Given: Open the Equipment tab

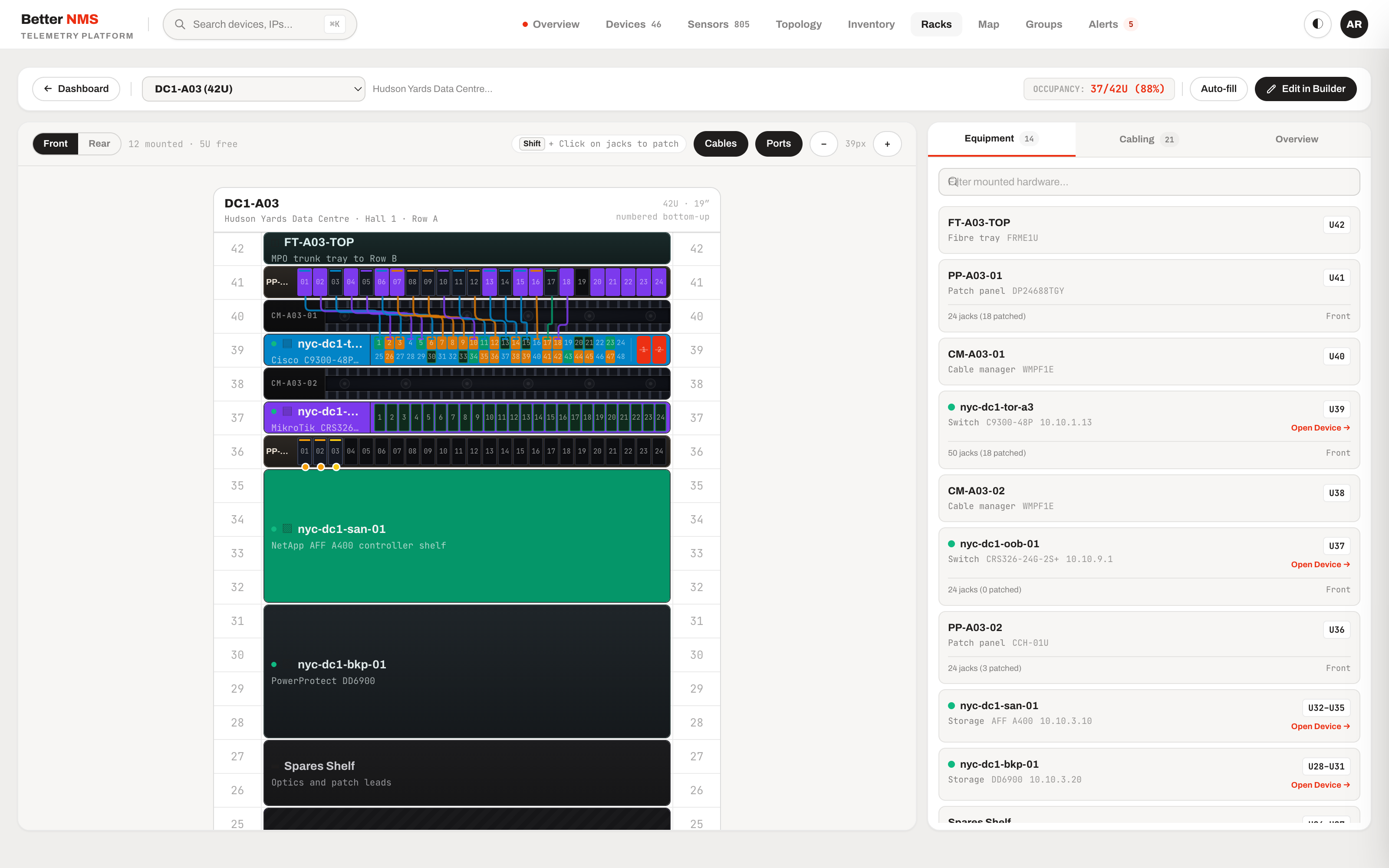Looking at the screenshot, I should coord(1001,139).
